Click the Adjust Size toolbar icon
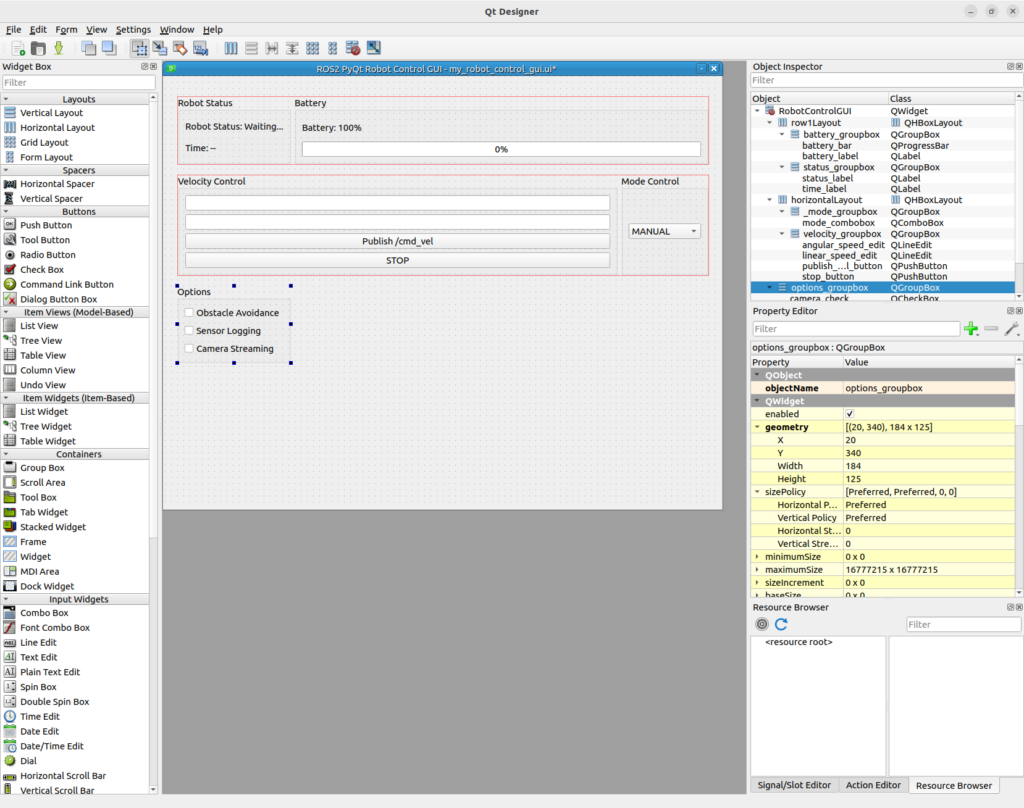Image resolution: width=1024 pixels, height=808 pixels. 374,48
